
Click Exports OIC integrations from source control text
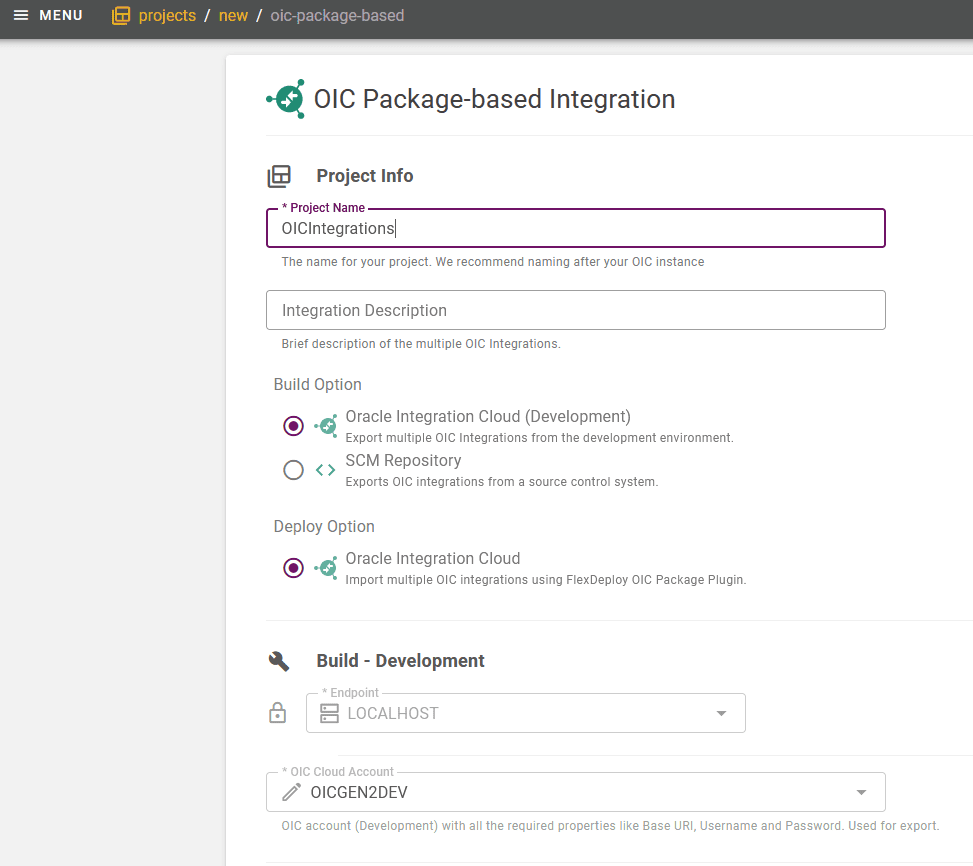point(501,482)
